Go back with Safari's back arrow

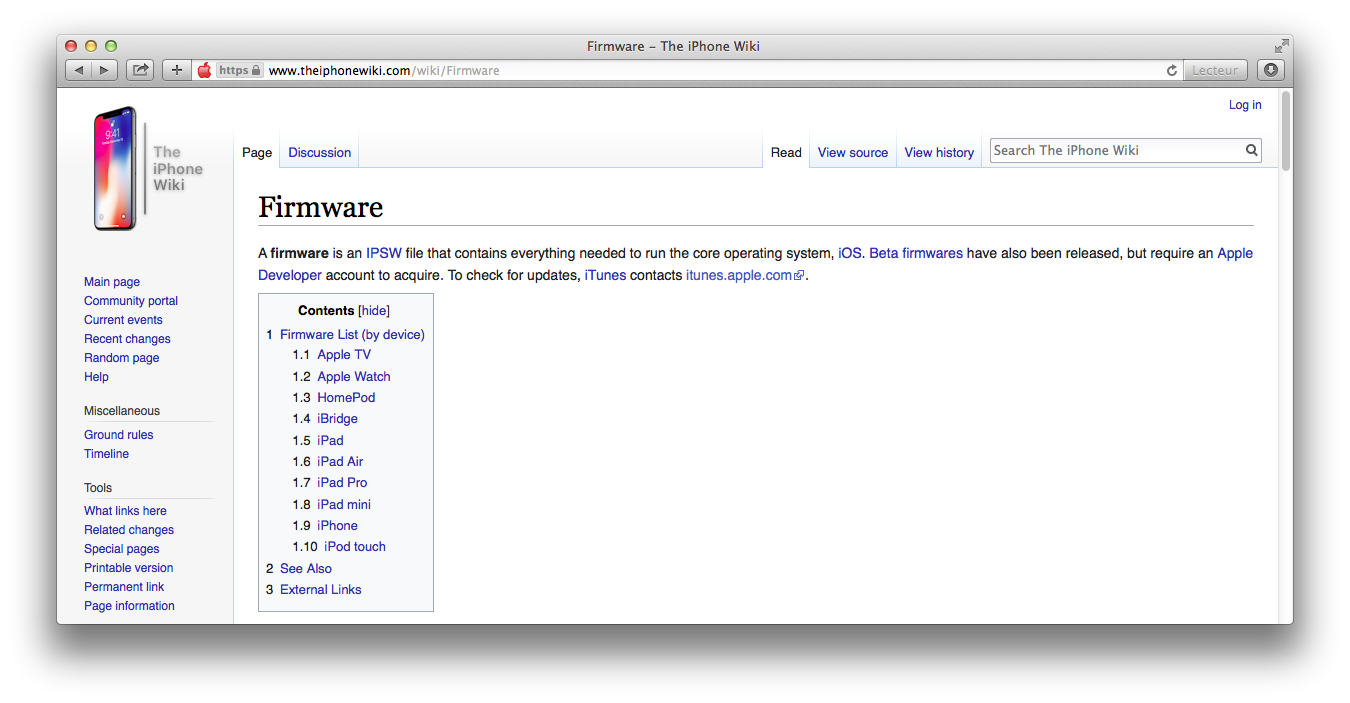(79, 70)
